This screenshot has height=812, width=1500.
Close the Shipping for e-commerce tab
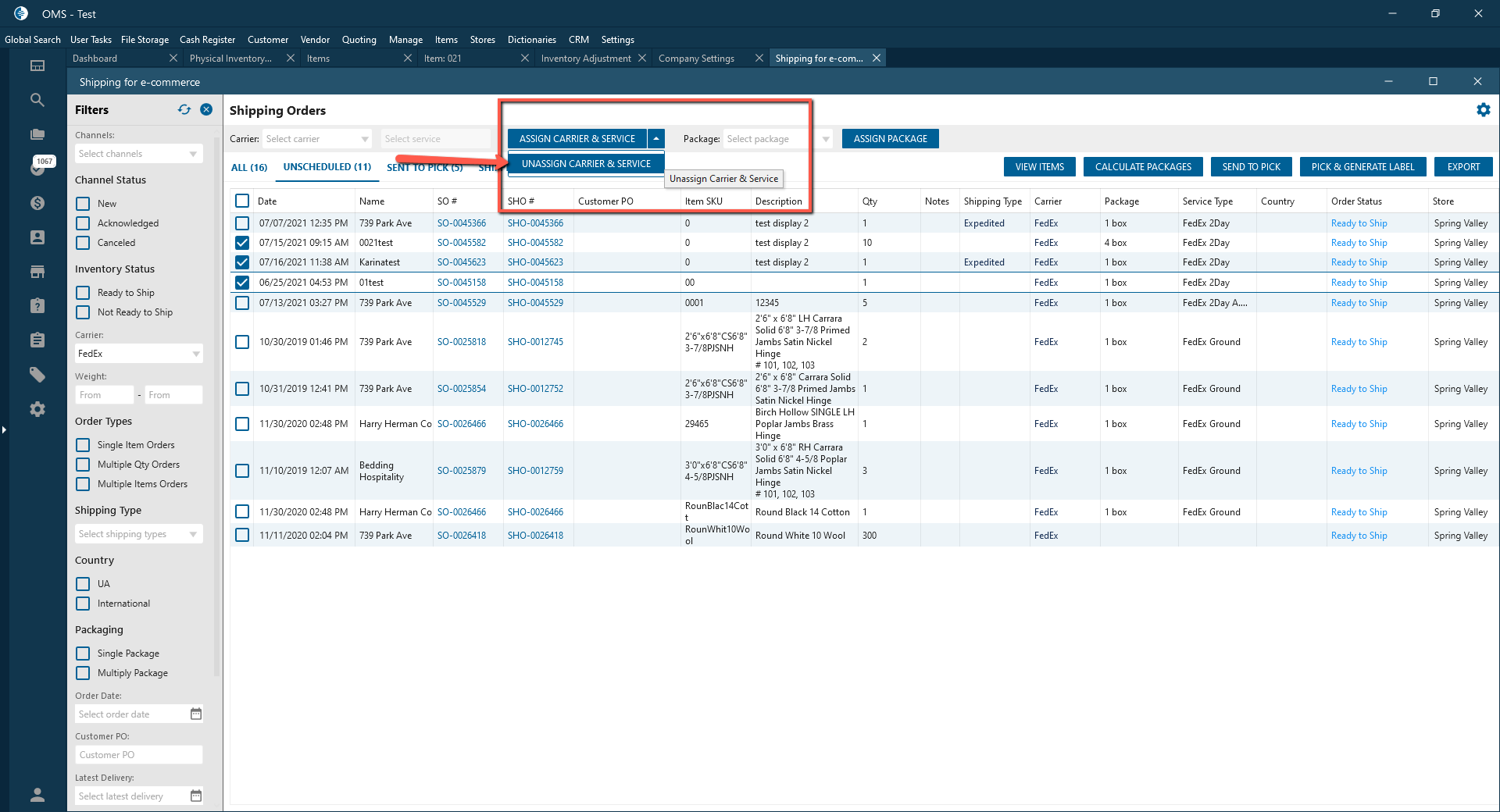click(877, 59)
